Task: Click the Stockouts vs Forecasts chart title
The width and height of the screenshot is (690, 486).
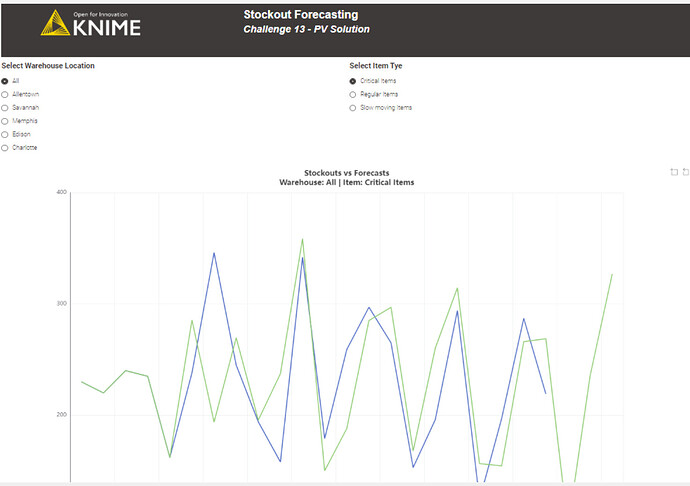Action: [346, 173]
